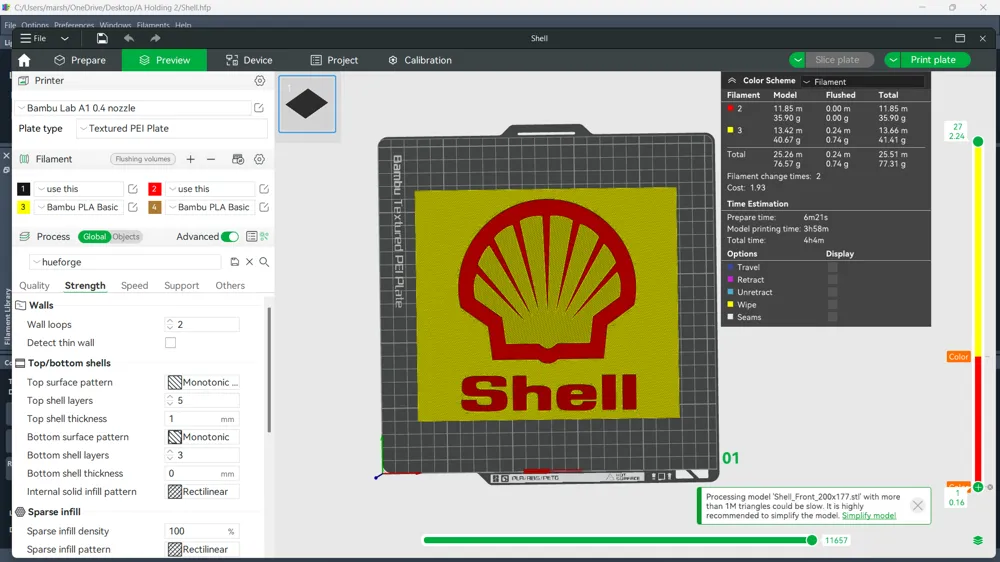Open Bambu Lab A1 printer dropdown
The image size is (1000, 562).
coord(133,108)
